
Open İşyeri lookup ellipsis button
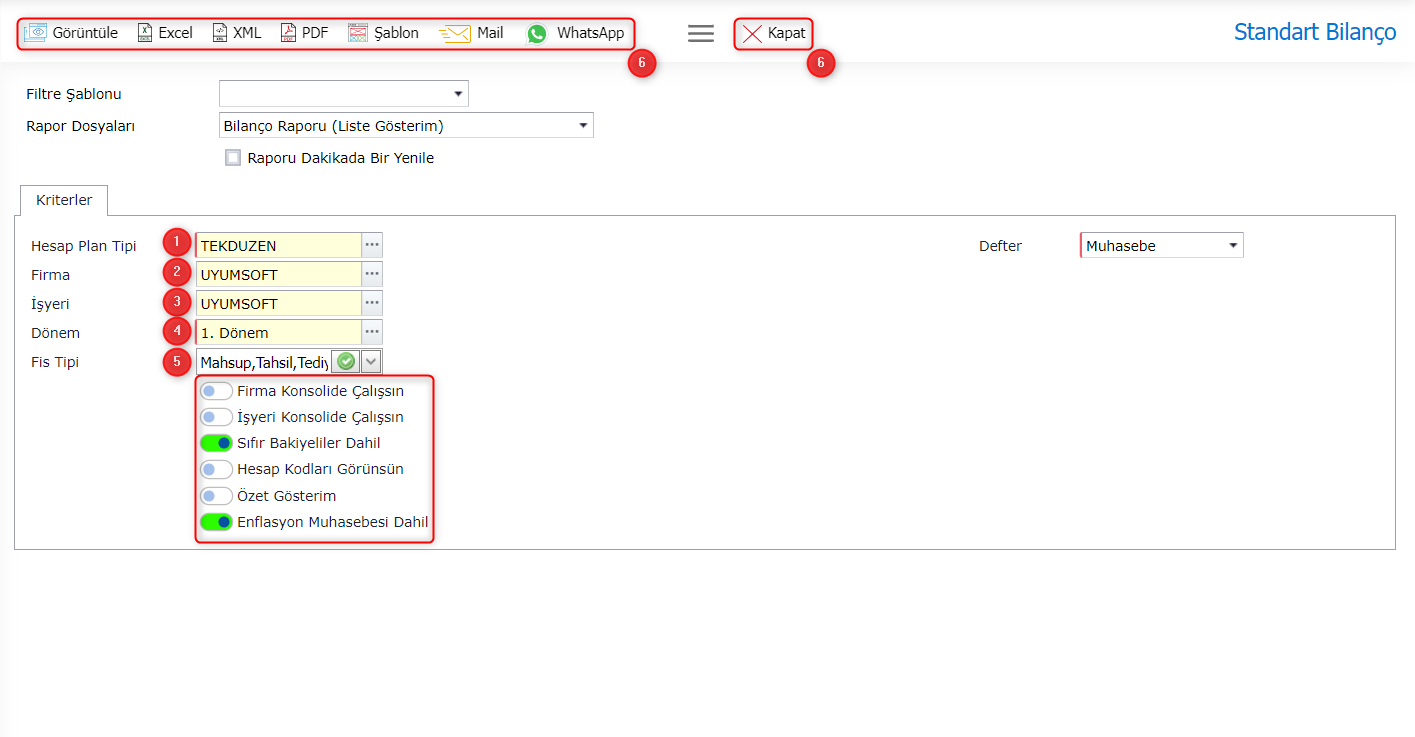[372, 303]
